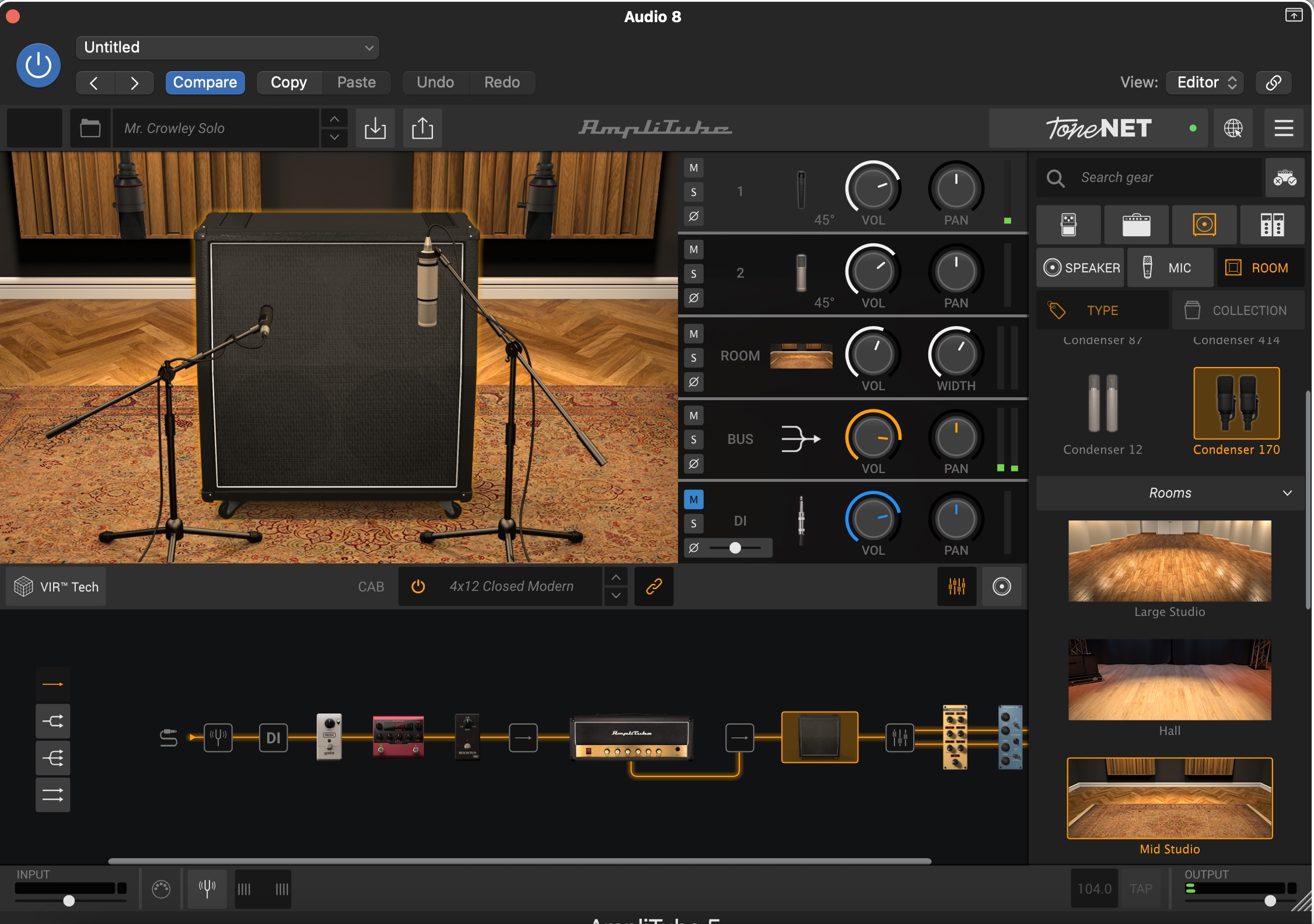Screen dimensions: 1314x924
Task: Open the View Editor dropdown
Action: (1204, 83)
